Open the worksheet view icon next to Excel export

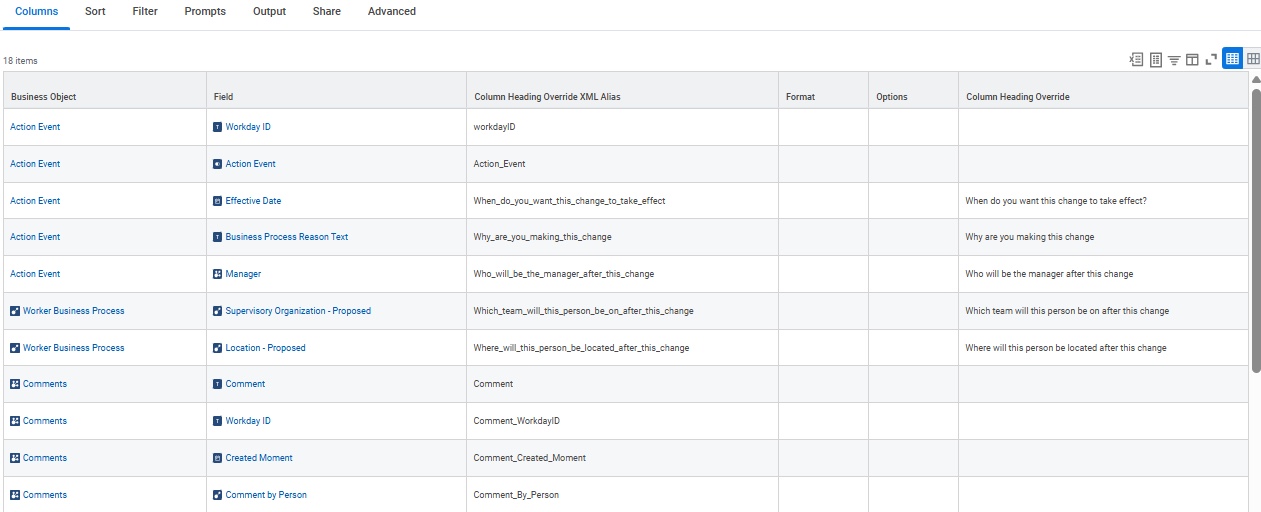[x=1156, y=60]
